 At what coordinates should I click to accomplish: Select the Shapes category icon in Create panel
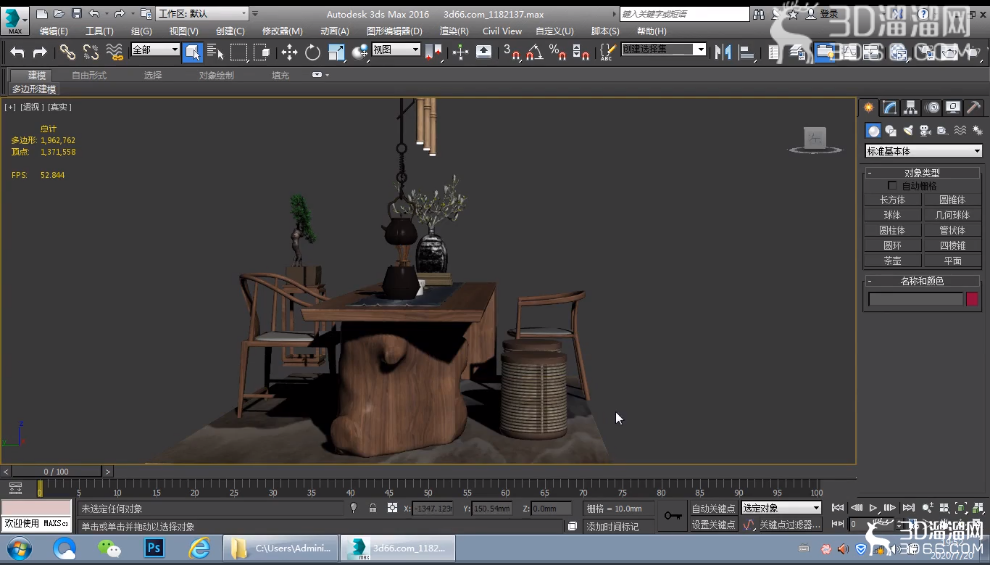tap(890, 131)
